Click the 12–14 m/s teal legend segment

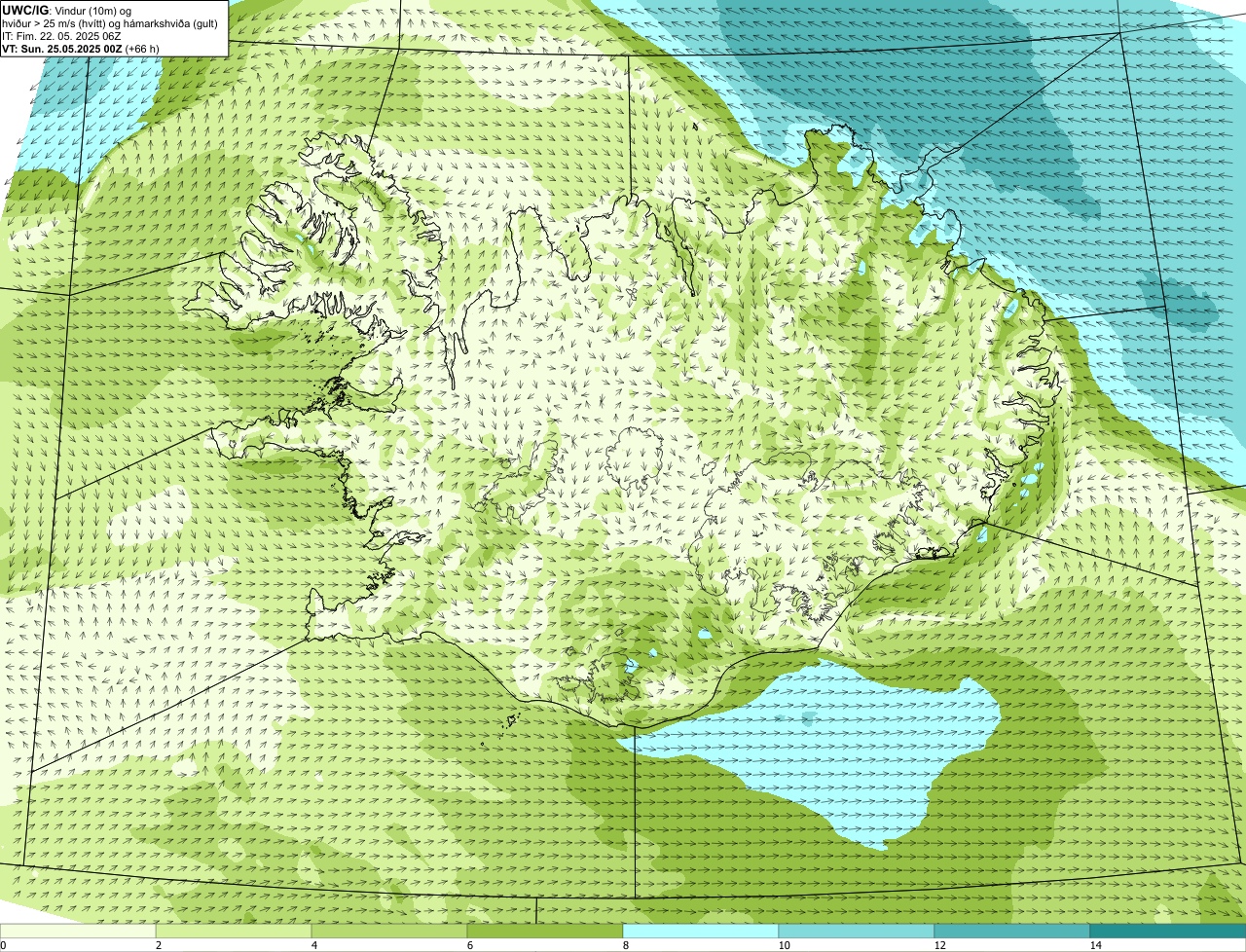tap(1012, 931)
